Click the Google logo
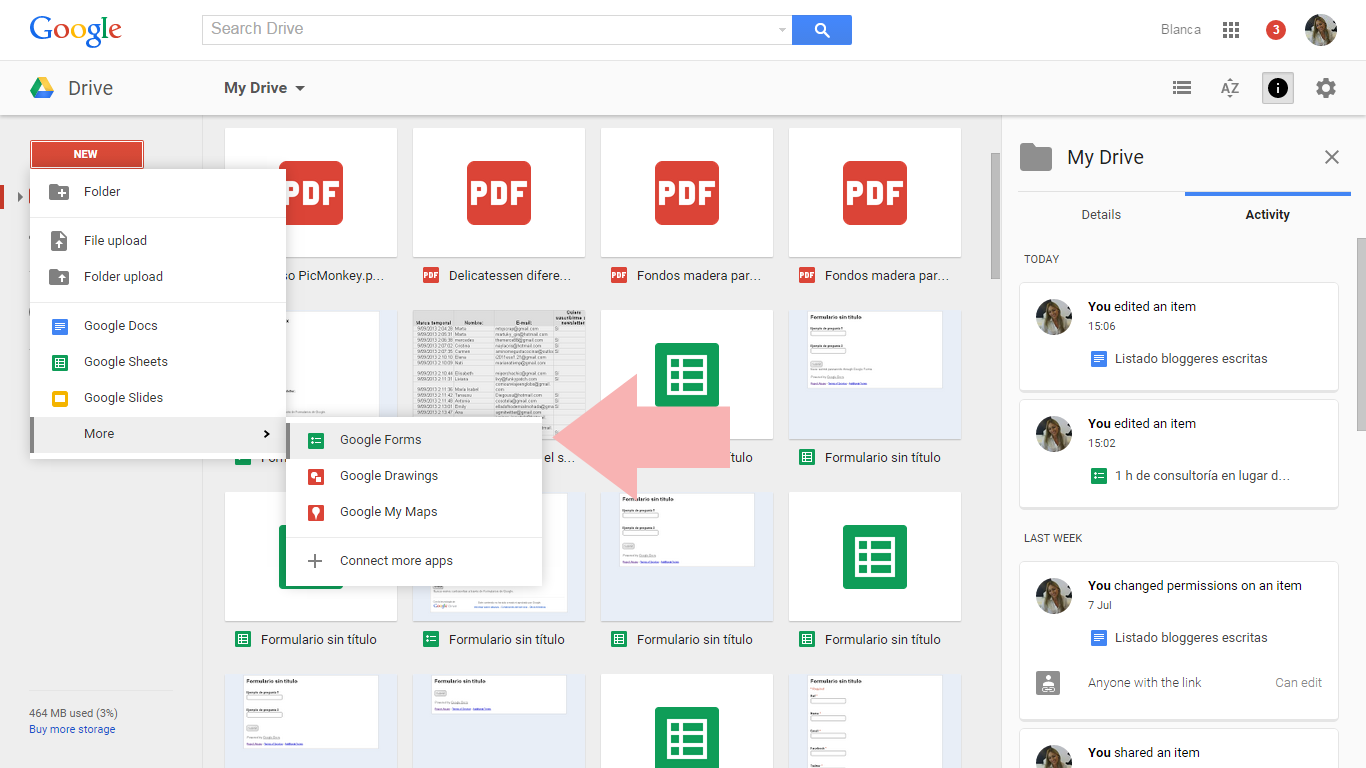 pos(76,30)
